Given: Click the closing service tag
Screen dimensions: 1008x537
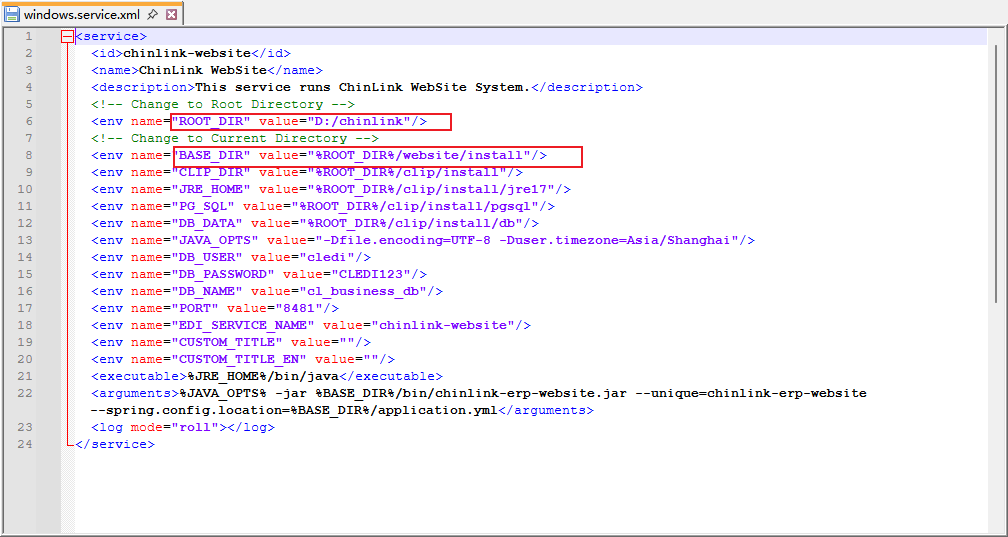Looking at the screenshot, I should [x=115, y=444].
